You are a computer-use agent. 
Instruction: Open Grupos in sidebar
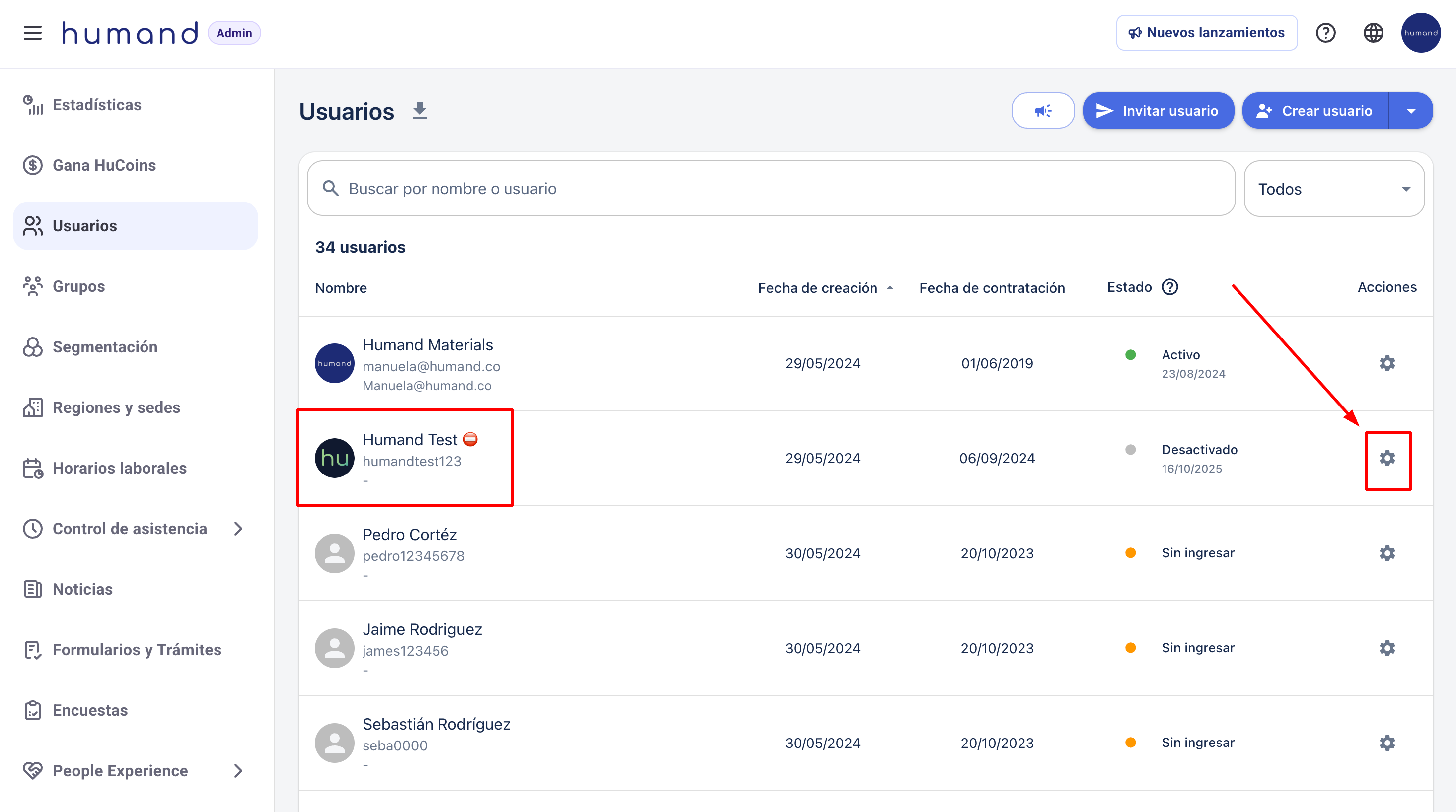click(x=78, y=286)
